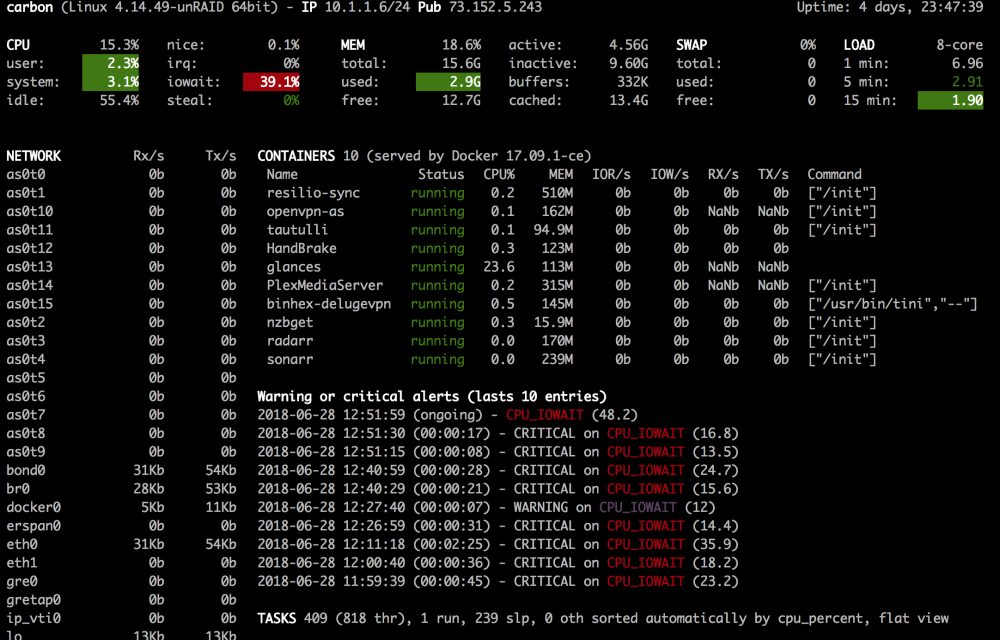Screen dimensions: 1000x640
Task: Click the /usr/bin/tini command text
Action: coord(892,304)
